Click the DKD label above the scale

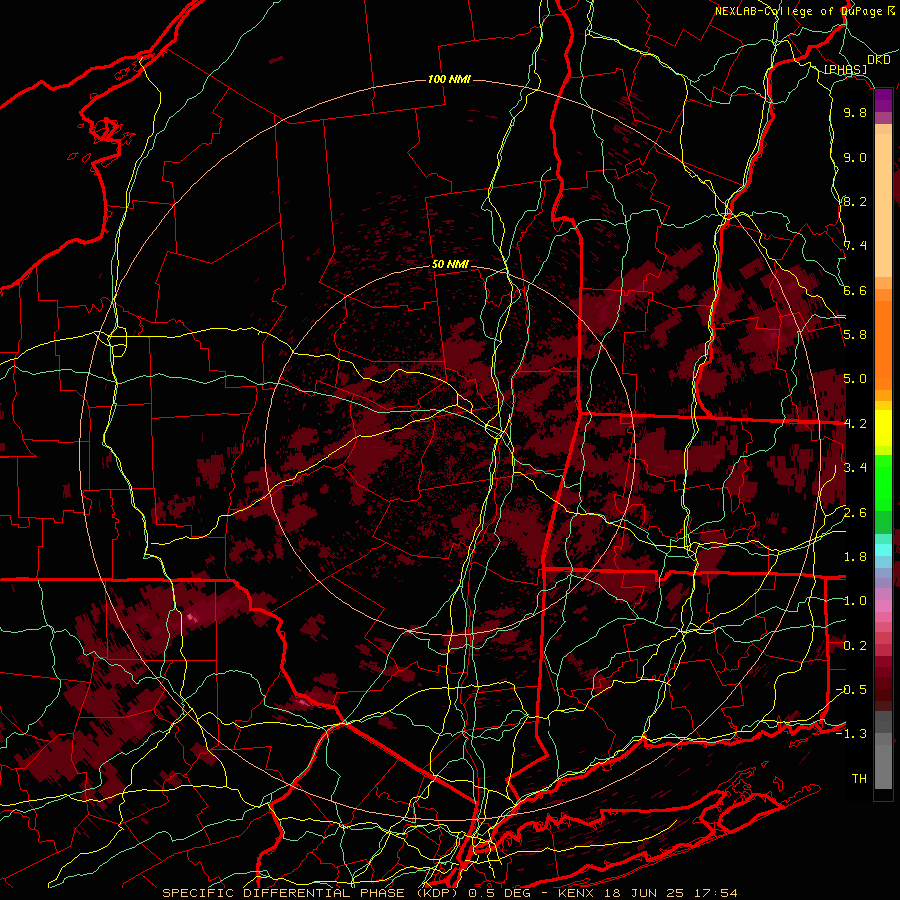pos(879,60)
